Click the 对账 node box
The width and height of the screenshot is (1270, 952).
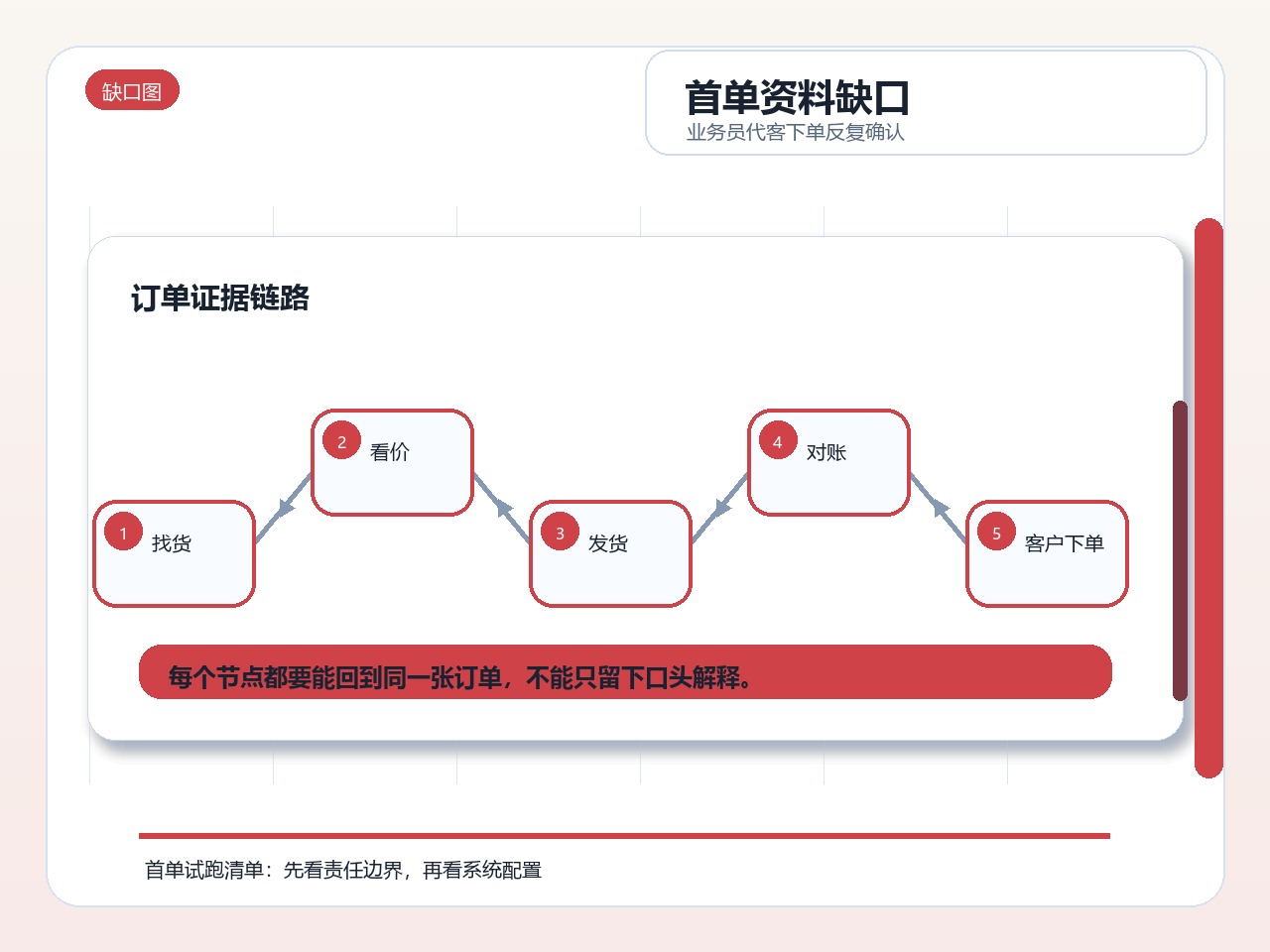828,462
